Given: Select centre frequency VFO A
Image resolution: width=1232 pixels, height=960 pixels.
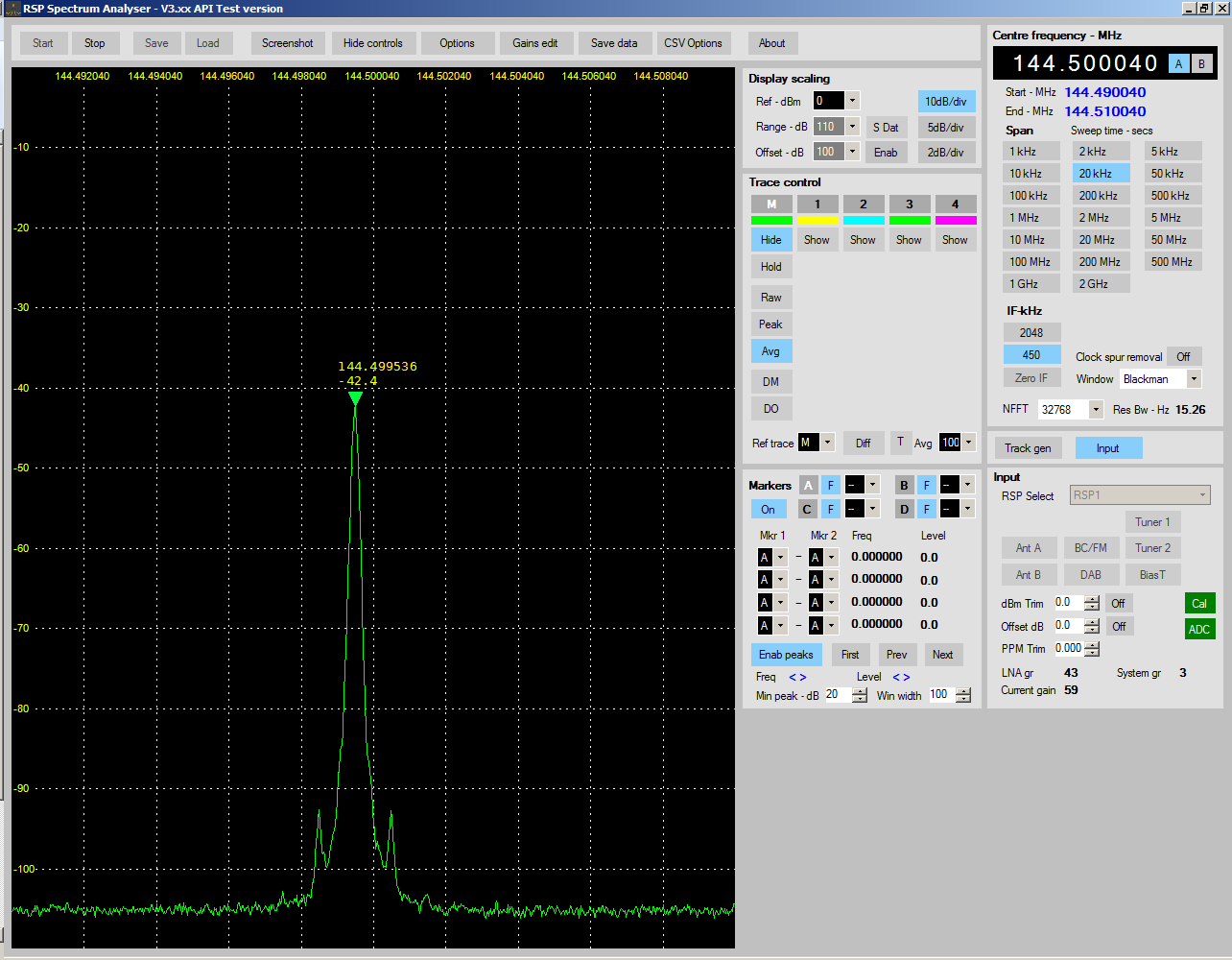Looking at the screenshot, I should (1179, 63).
